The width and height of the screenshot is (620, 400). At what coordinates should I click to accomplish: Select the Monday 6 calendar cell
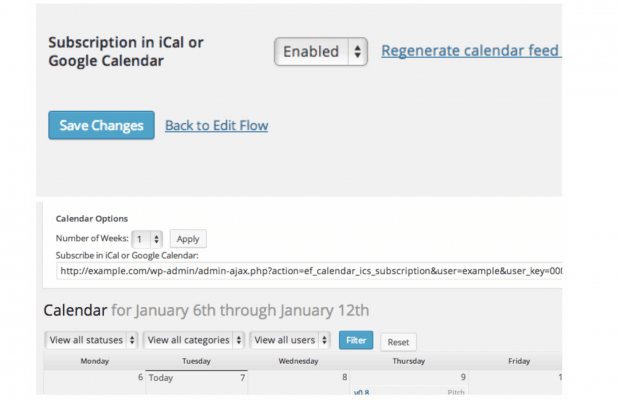(x=94, y=383)
